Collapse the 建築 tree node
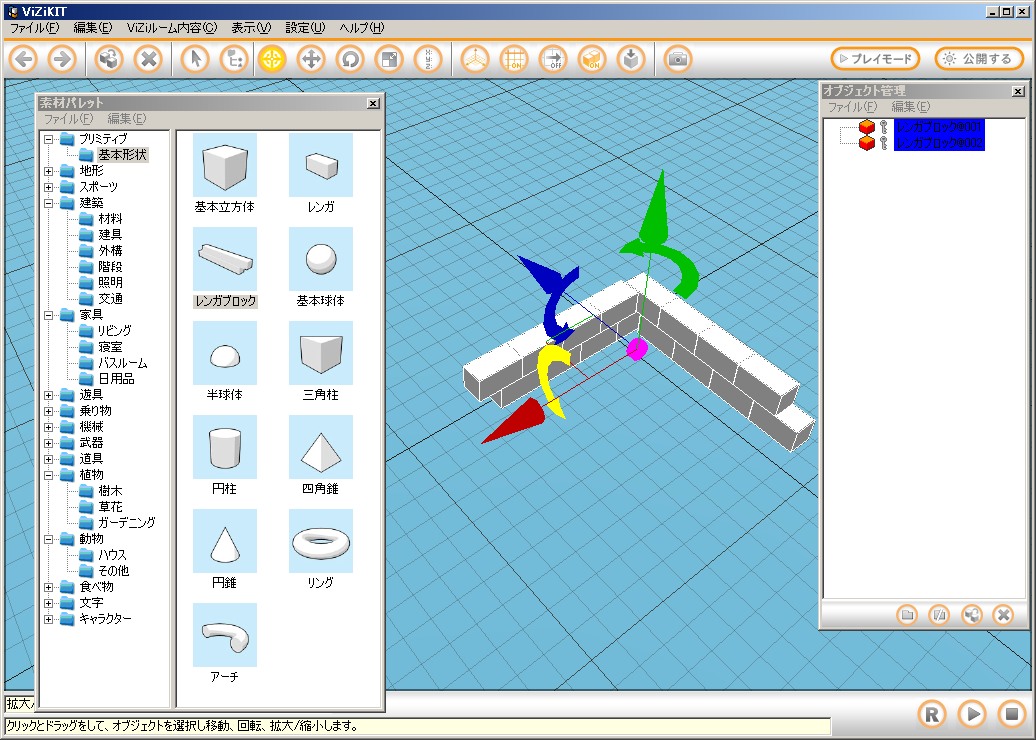Image resolution: width=1036 pixels, height=740 pixels. click(48, 203)
